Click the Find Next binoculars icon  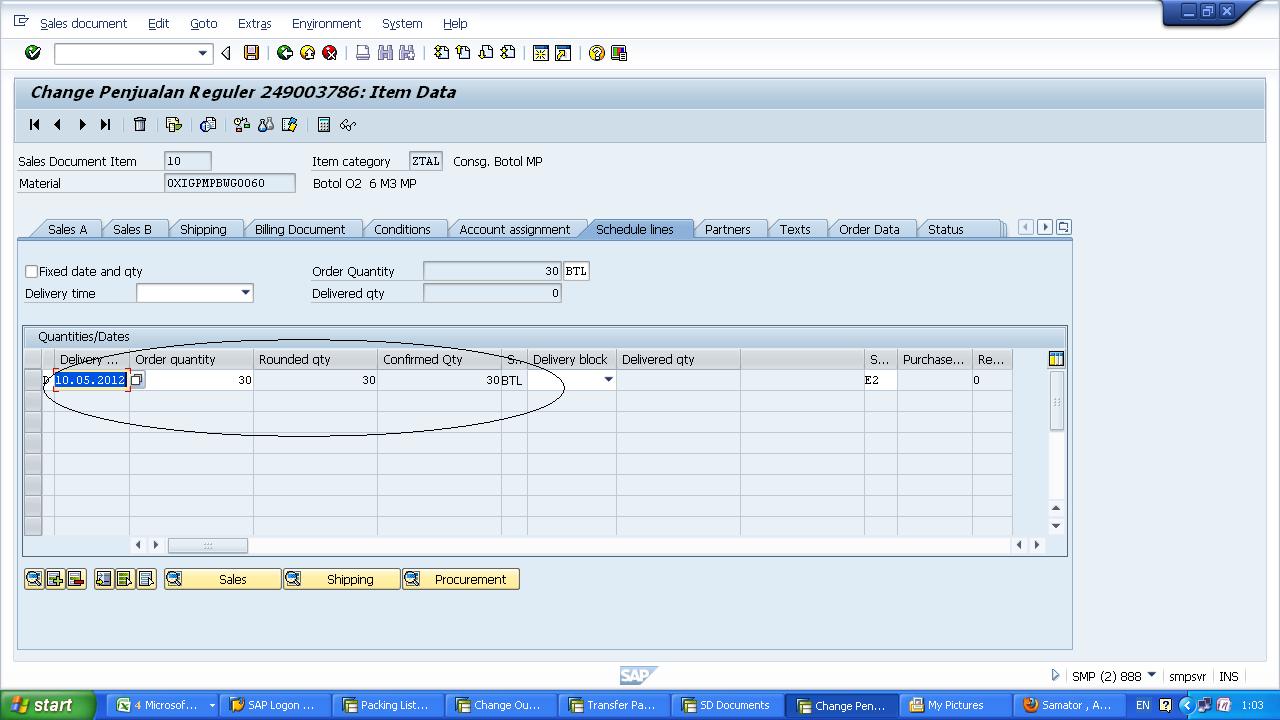coord(407,53)
